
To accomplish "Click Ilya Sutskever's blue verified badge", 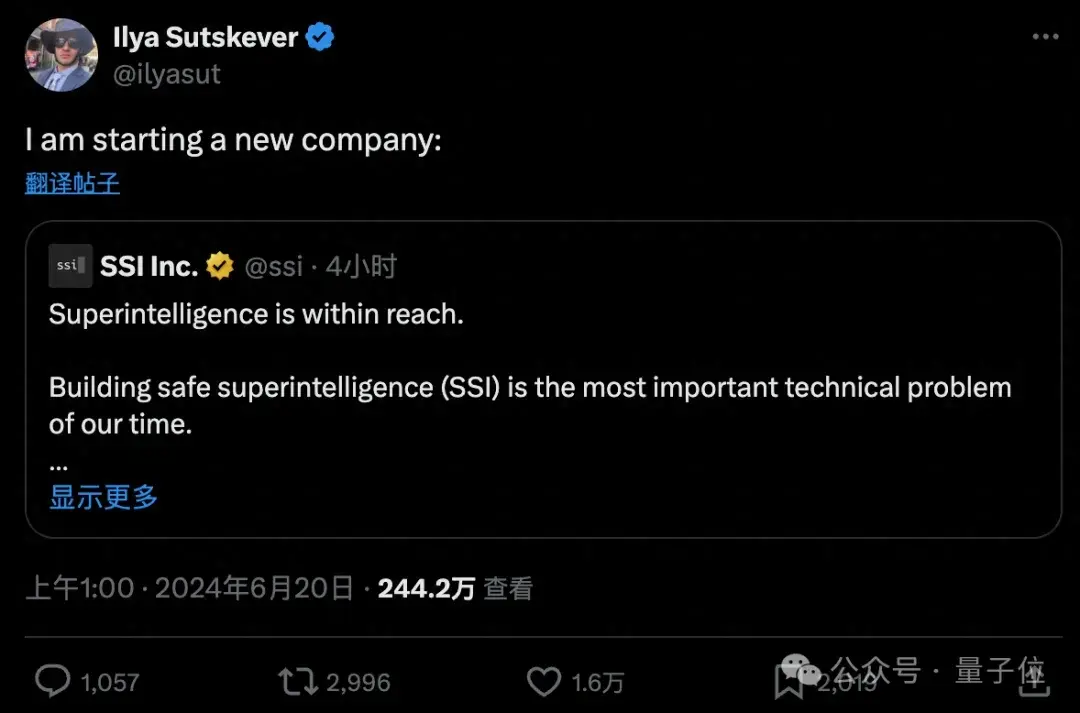I will (x=320, y=38).
